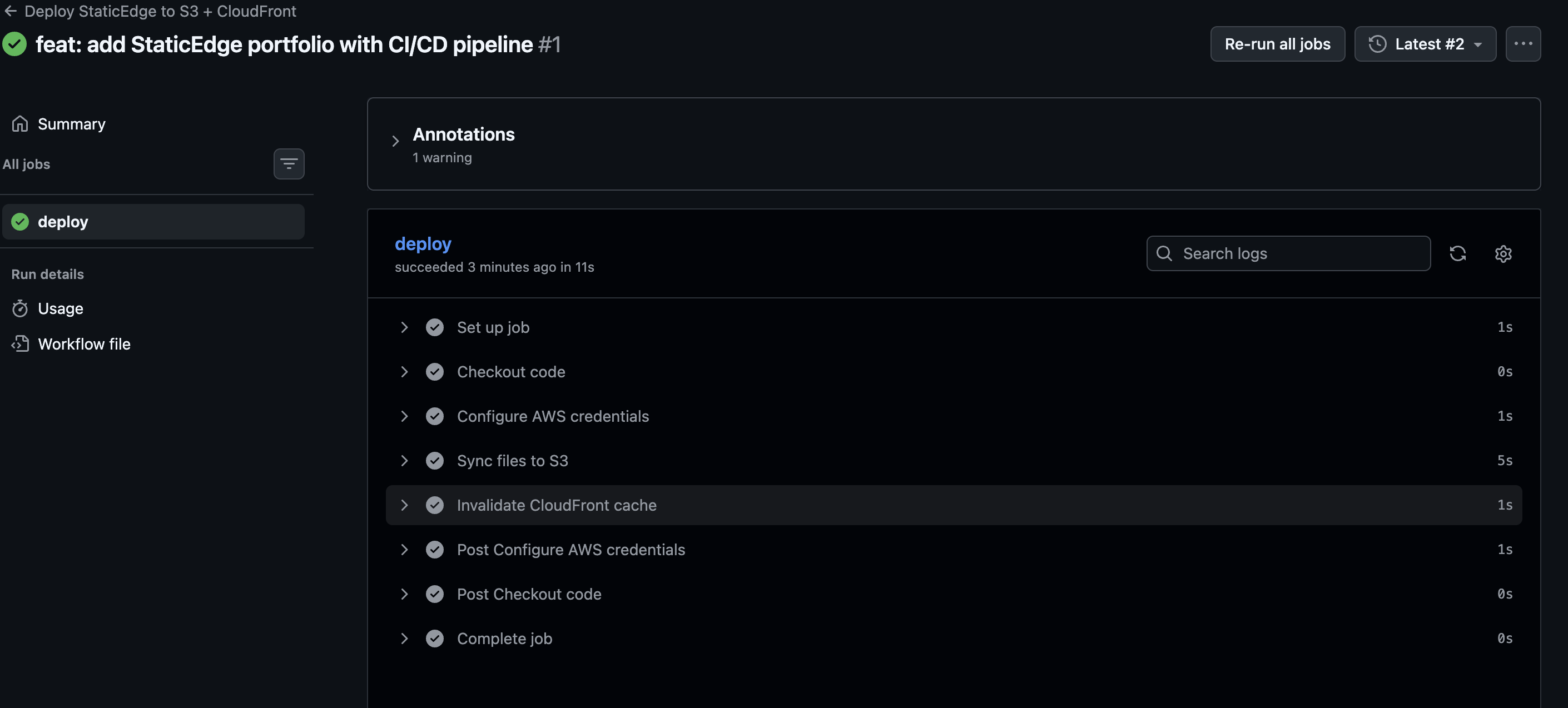Open the deploy job link above succeeded
The height and width of the screenshot is (708, 1568).
(423, 243)
